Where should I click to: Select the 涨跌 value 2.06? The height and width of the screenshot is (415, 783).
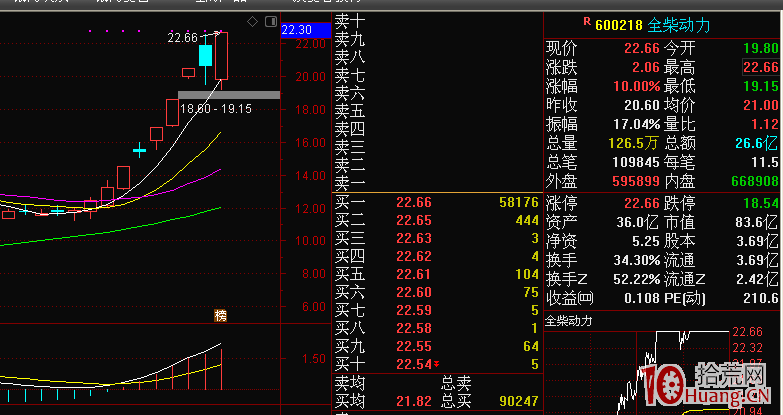pyautogui.click(x=648, y=67)
